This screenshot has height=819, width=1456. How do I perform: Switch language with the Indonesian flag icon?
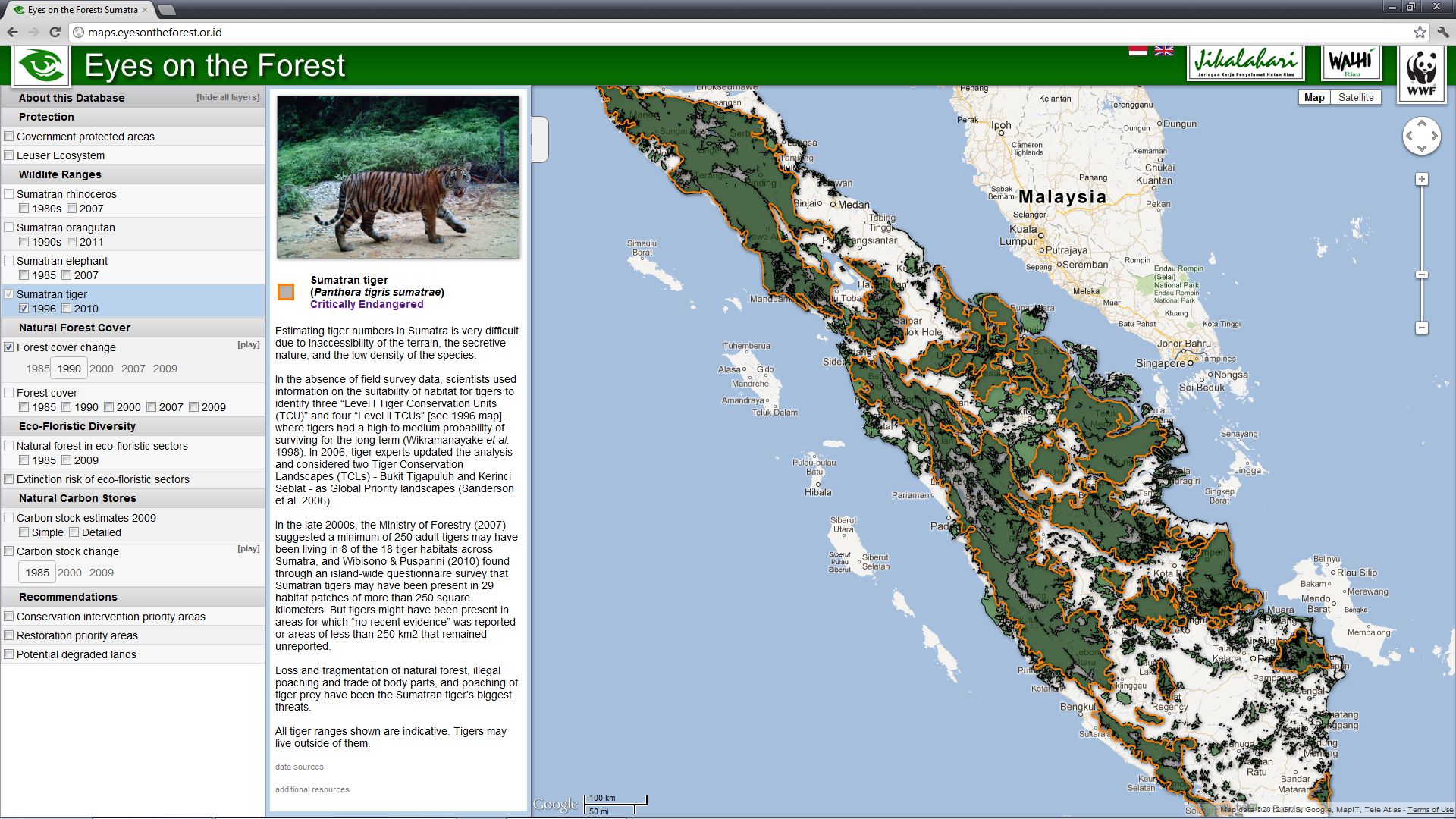[x=1137, y=51]
